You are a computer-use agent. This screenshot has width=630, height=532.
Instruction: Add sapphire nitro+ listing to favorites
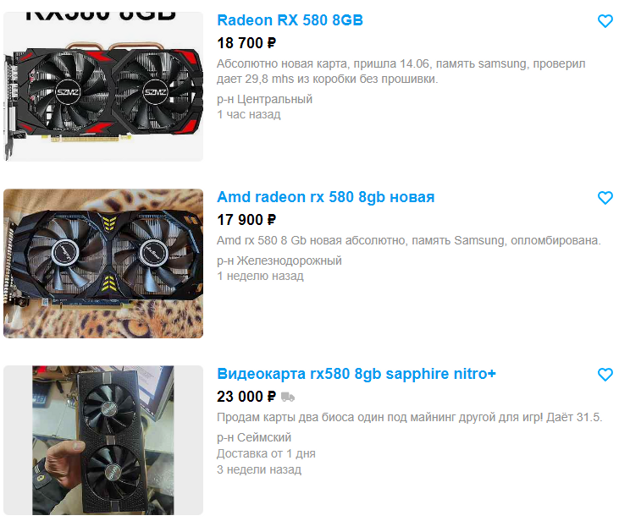pos(605,374)
